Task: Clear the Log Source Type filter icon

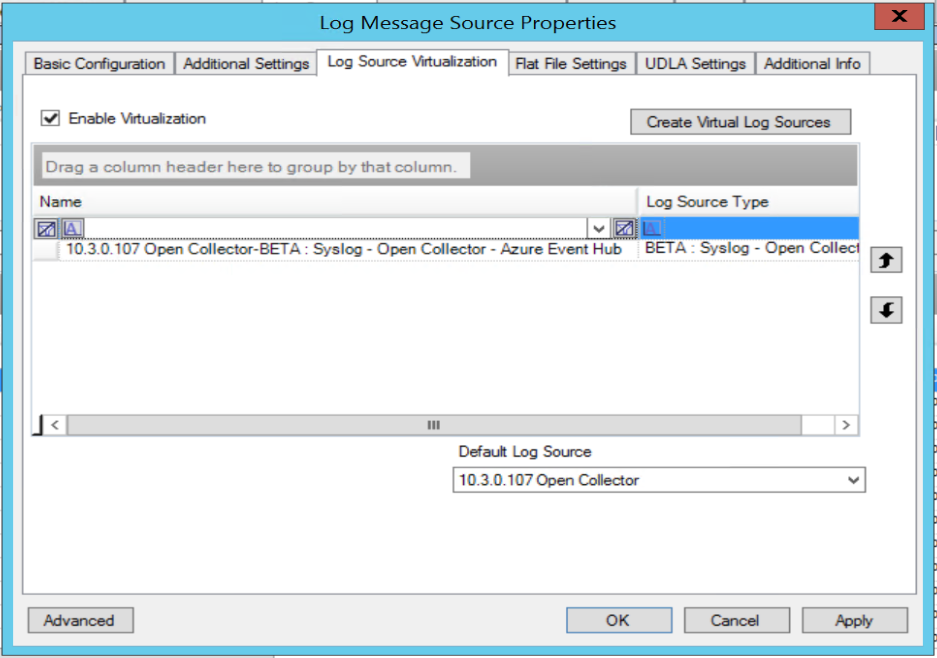Action: (625, 228)
